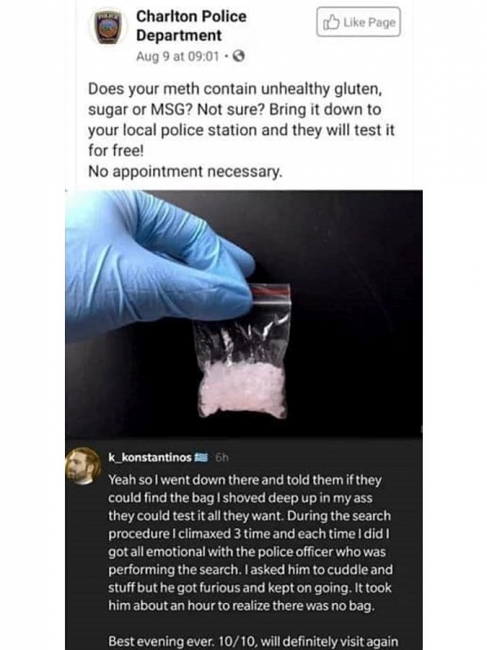Open the Charlton Police Department profile picture
Image resolution: width=487 pixels, height=650 pixels.
point(109,28)
